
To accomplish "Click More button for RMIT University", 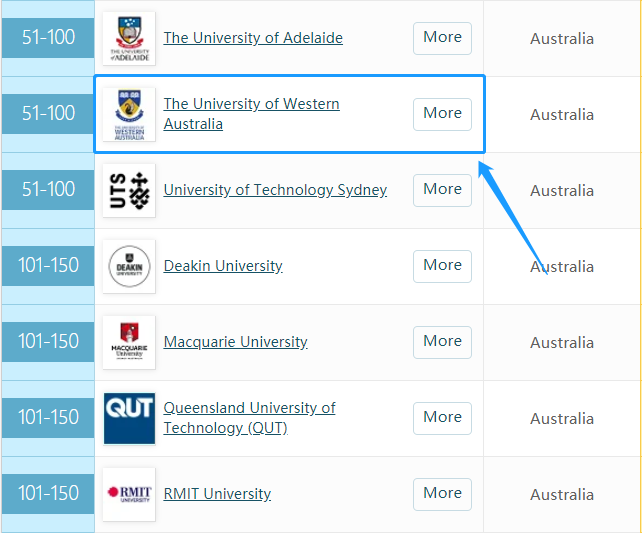I will [442, 494].
